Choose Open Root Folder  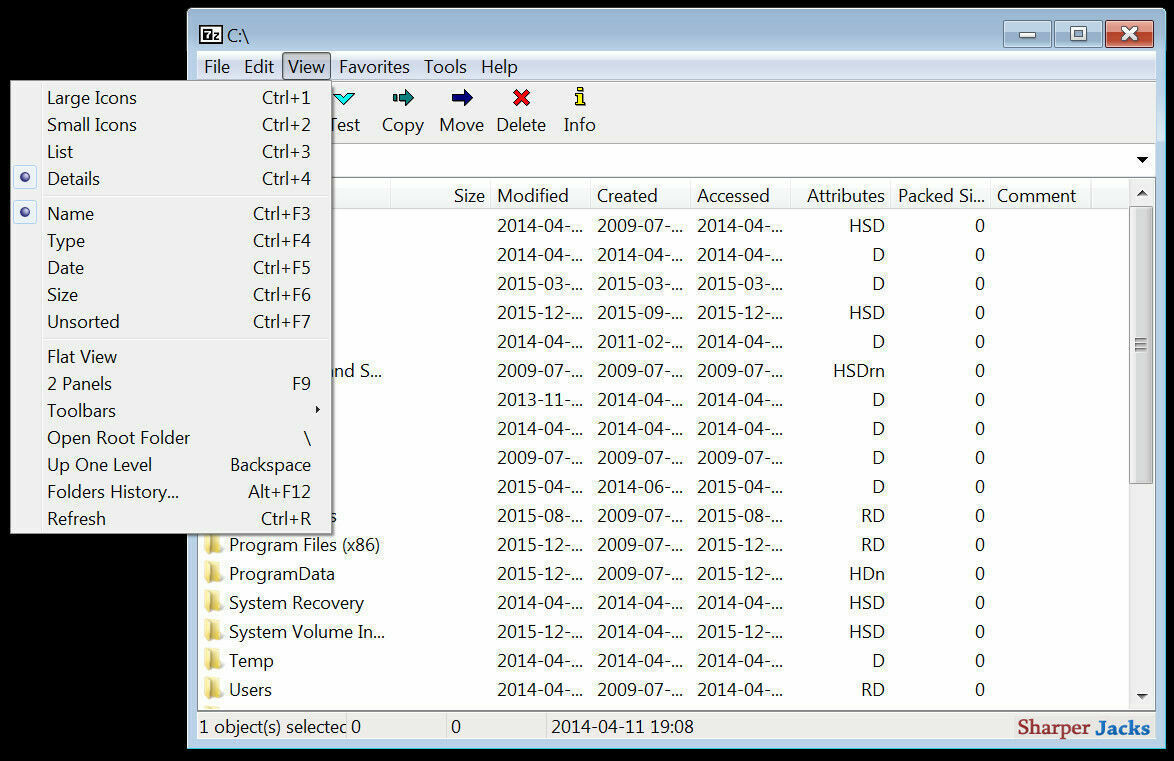click(x=170, y=437)
